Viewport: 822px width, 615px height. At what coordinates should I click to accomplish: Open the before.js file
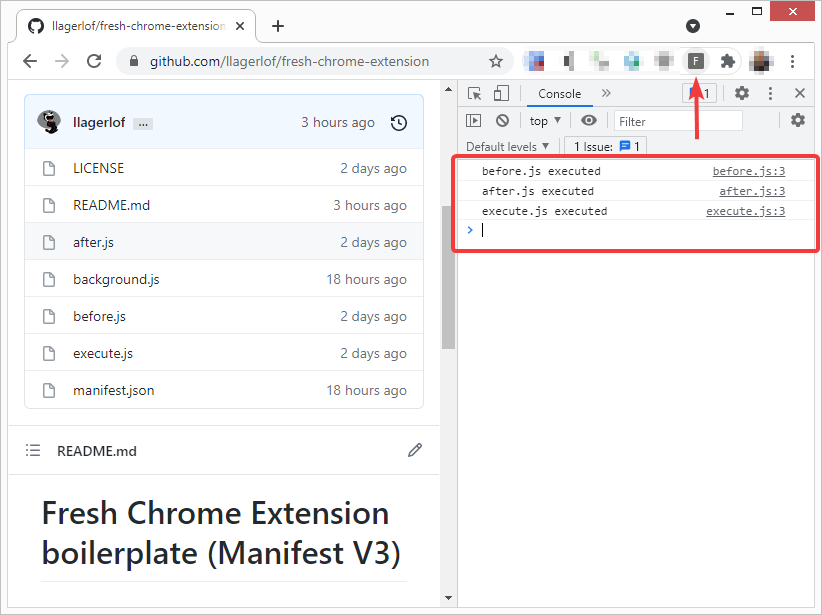click(x=99, y=316)
